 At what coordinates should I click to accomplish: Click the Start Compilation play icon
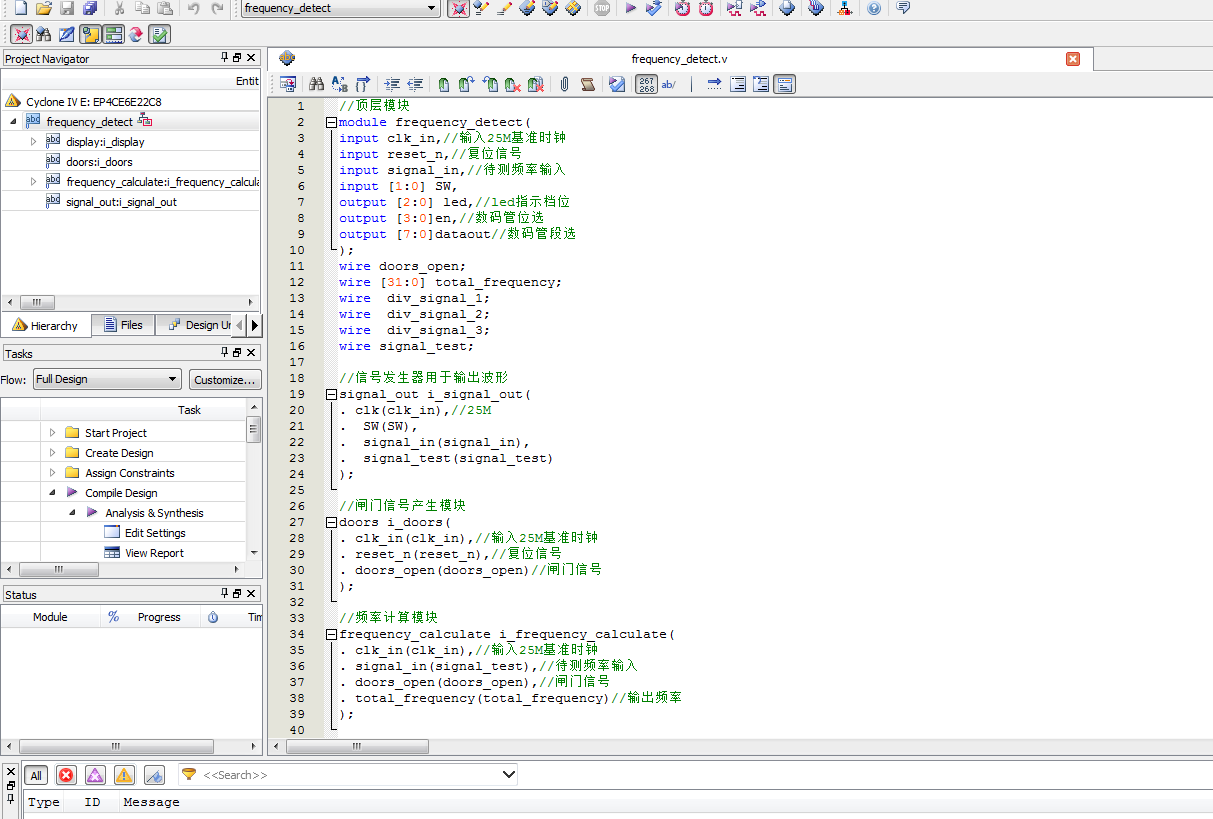click(x=630, y=8)
